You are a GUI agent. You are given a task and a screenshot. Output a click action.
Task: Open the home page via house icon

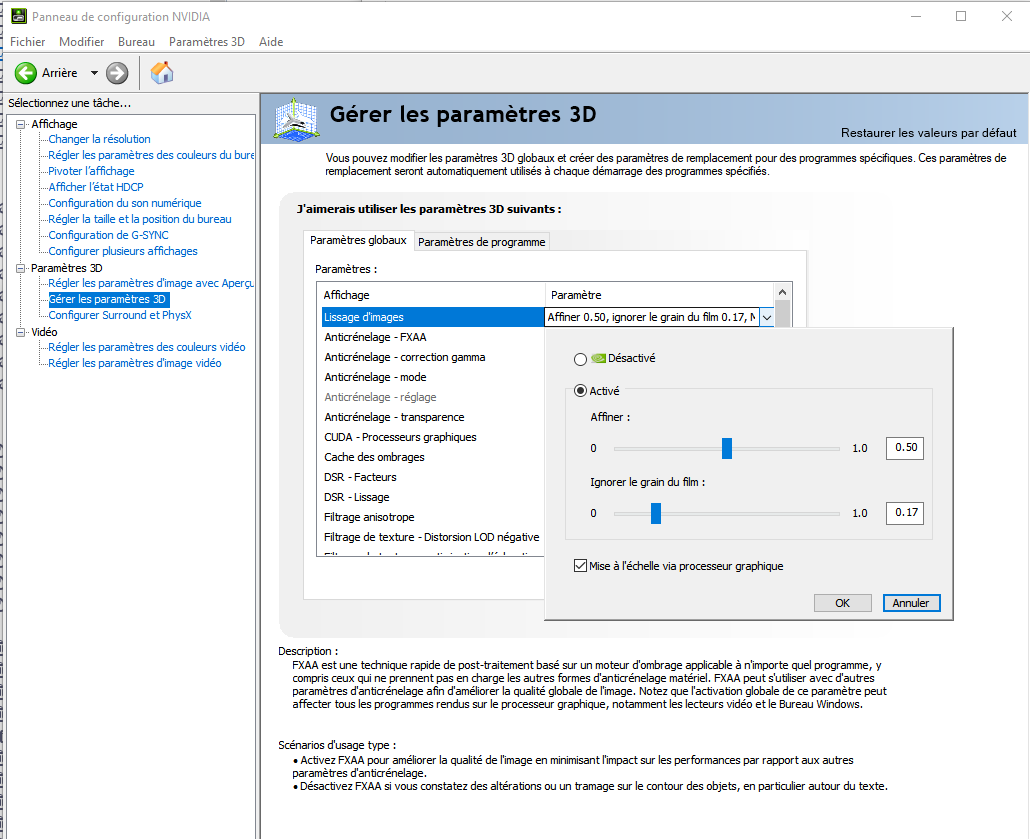[x=162, y=73]
